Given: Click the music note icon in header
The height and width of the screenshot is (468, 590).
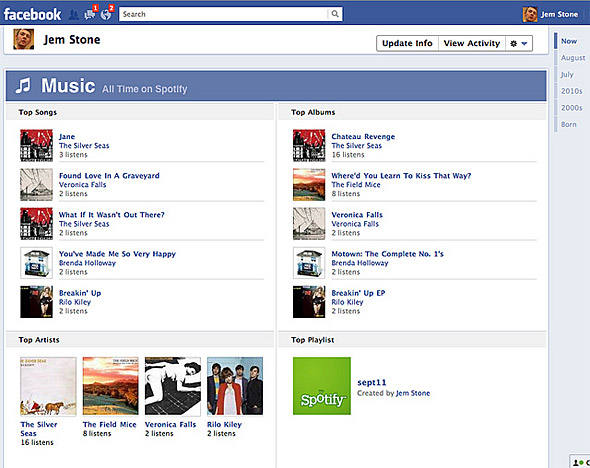Looking at the screenshot, I should click(x=23, y=85).
